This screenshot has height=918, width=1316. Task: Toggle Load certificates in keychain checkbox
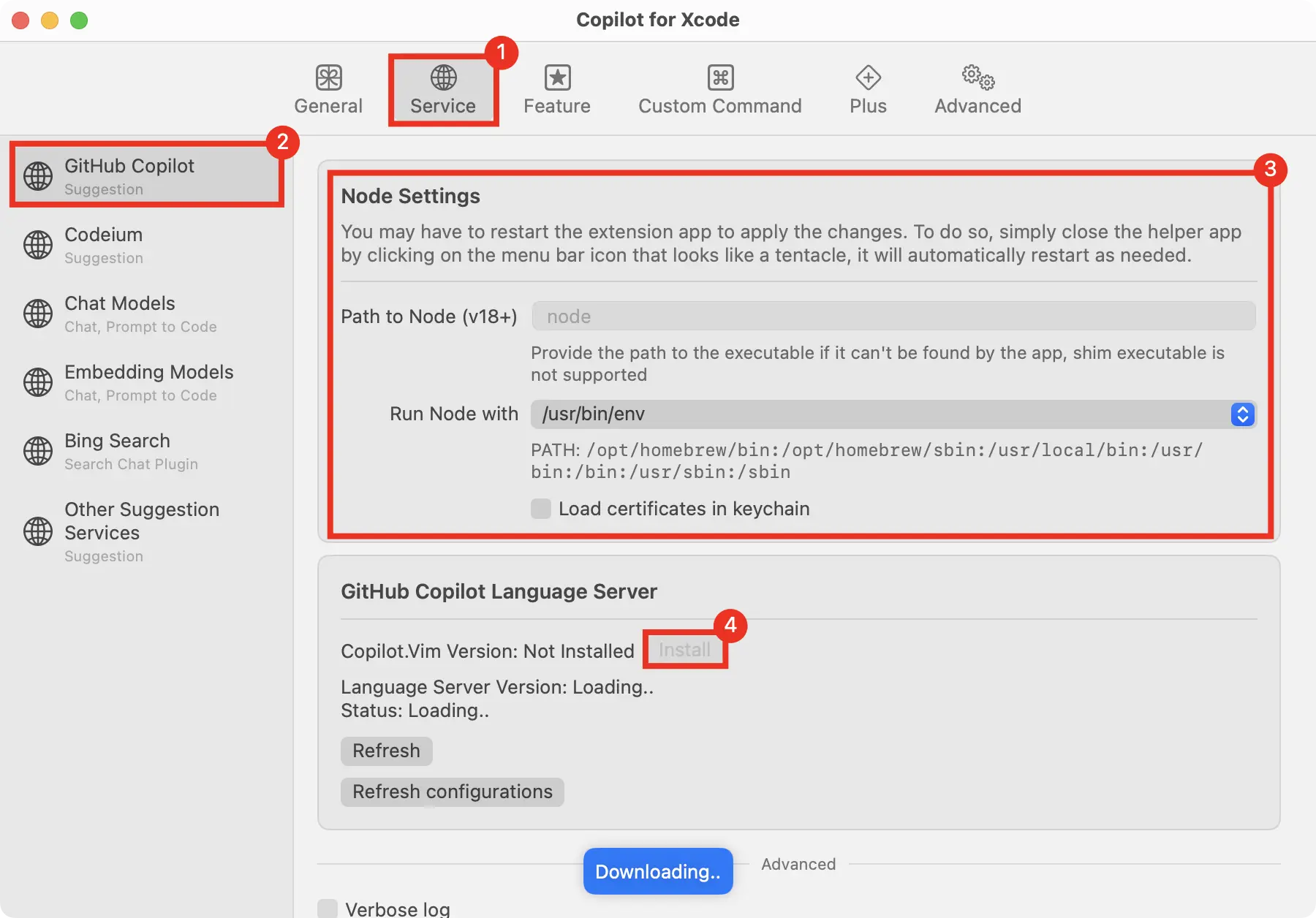[541, 509]
